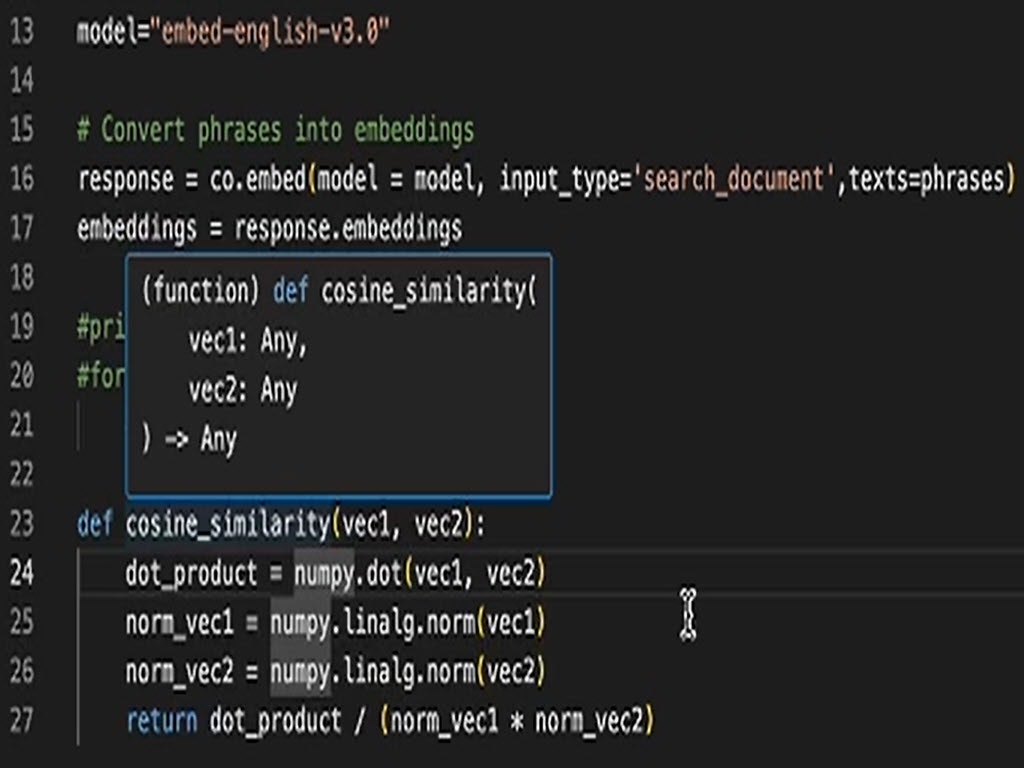Click the "-> Any" return type in tooltip
This screenshot has height=768, width=1024.
pos(200,440)
